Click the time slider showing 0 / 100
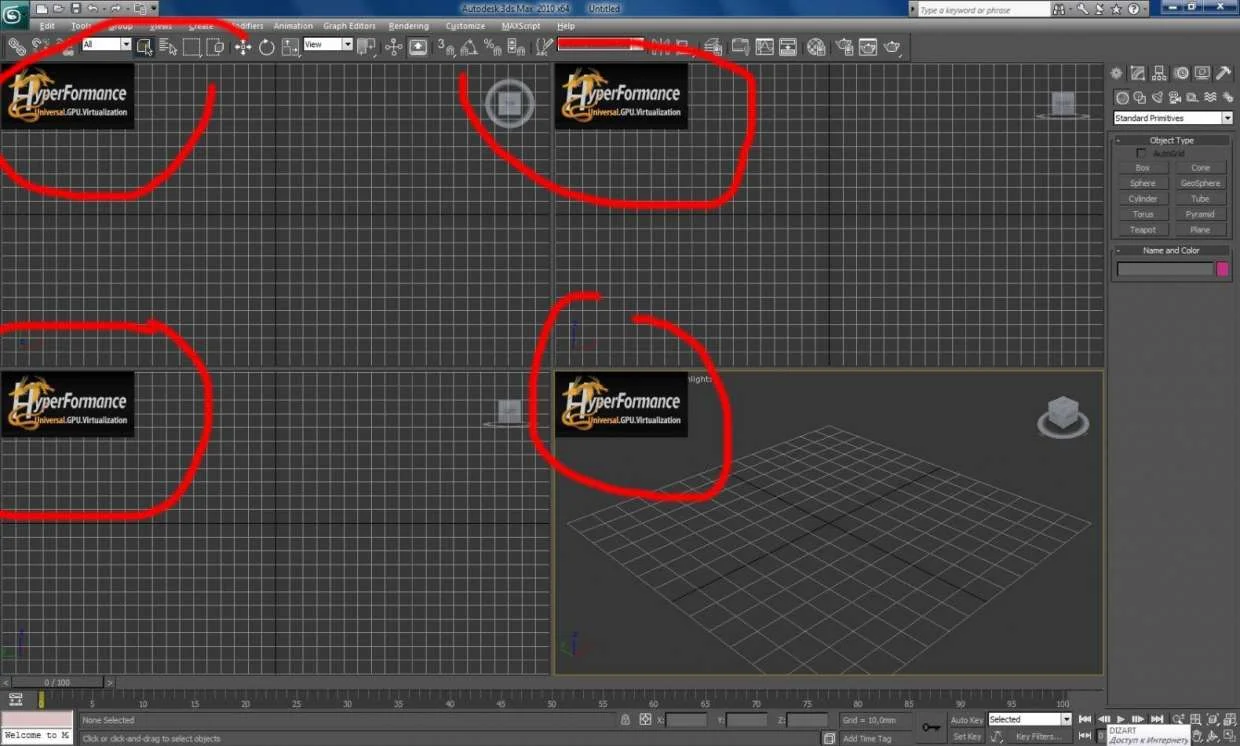The image size is (1240, 746). coord(57,682)
